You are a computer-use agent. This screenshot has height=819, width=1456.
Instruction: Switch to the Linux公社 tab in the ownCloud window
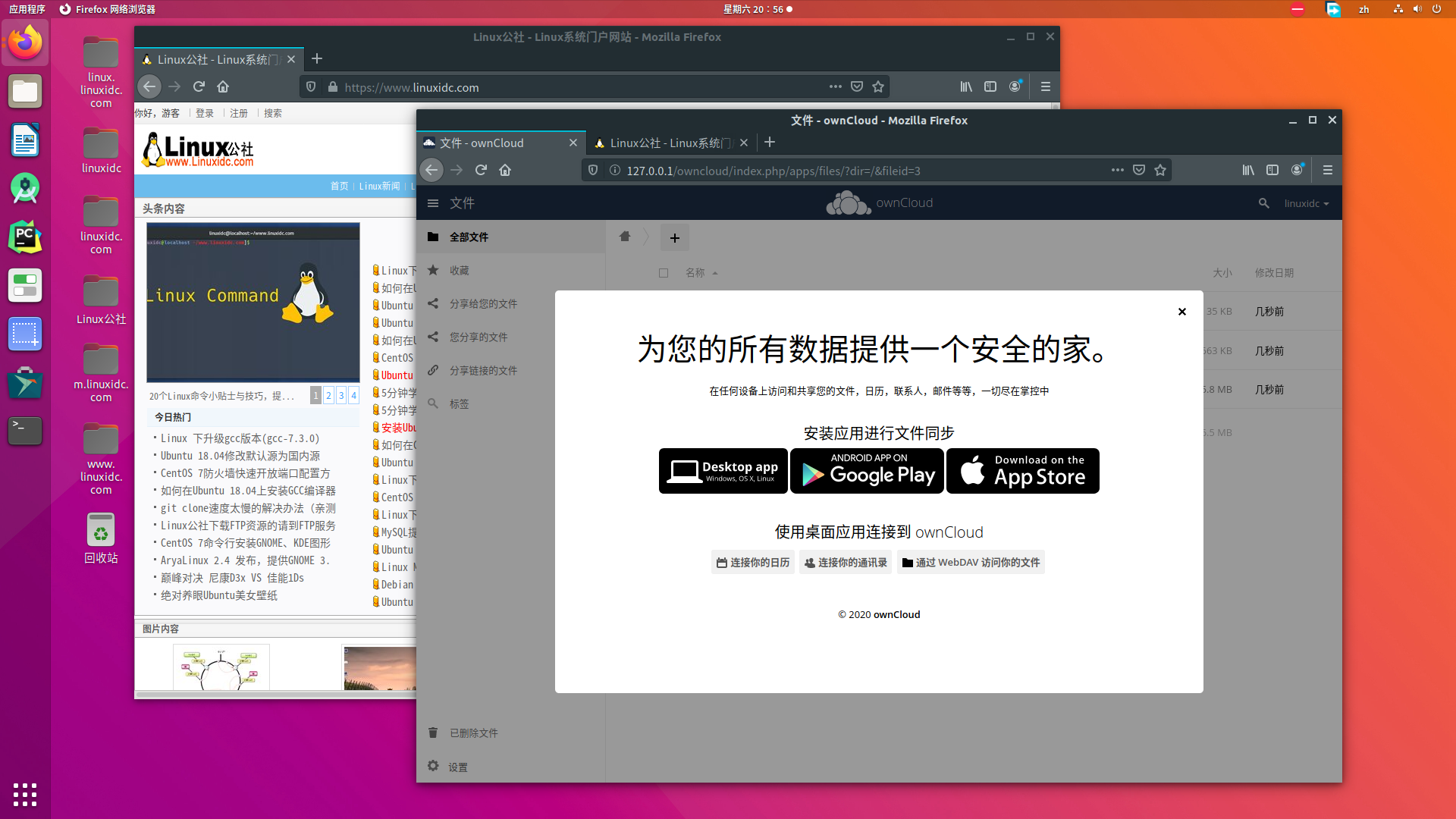point(664,143)
